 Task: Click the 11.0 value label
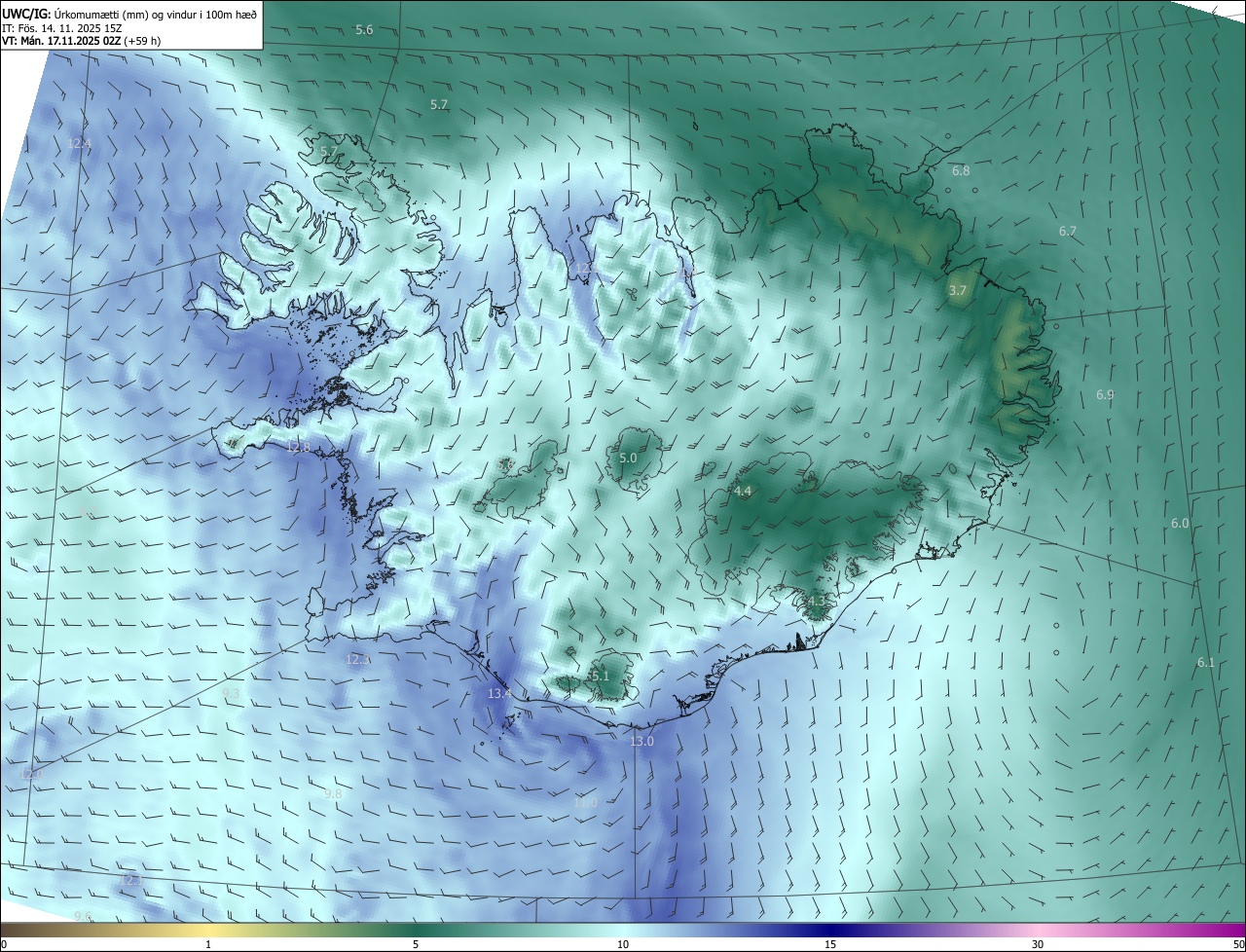click(585, 802)
